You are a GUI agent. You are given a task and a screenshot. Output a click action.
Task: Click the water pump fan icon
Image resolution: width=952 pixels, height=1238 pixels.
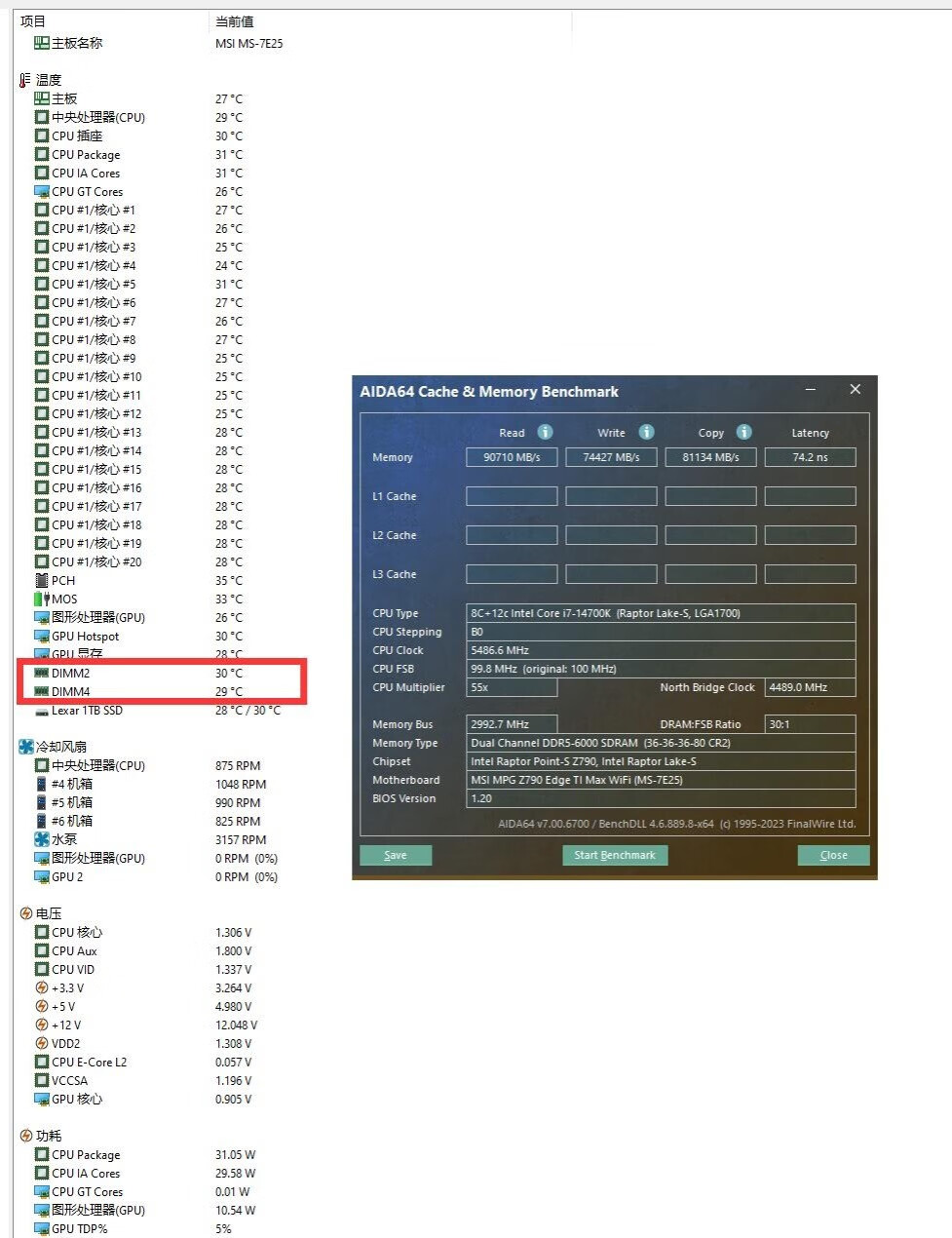point(42,839)
